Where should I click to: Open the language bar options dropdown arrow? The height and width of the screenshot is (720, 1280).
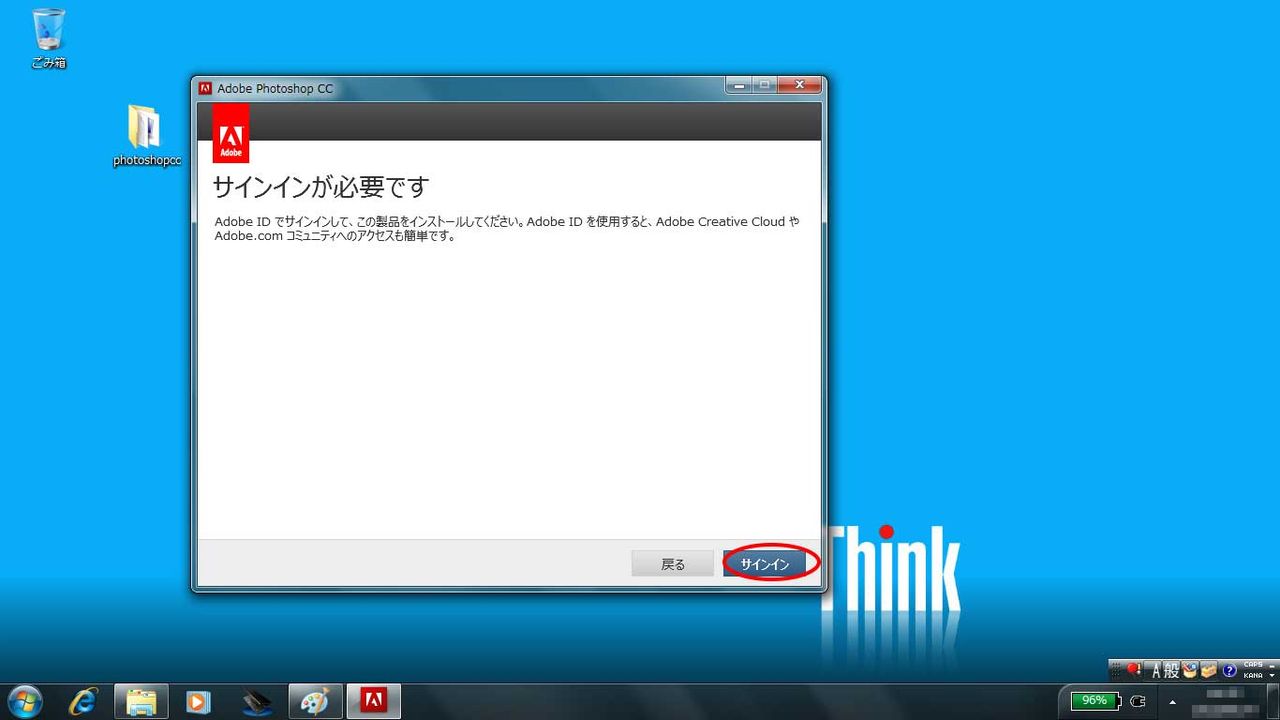tap(1272, 676)
